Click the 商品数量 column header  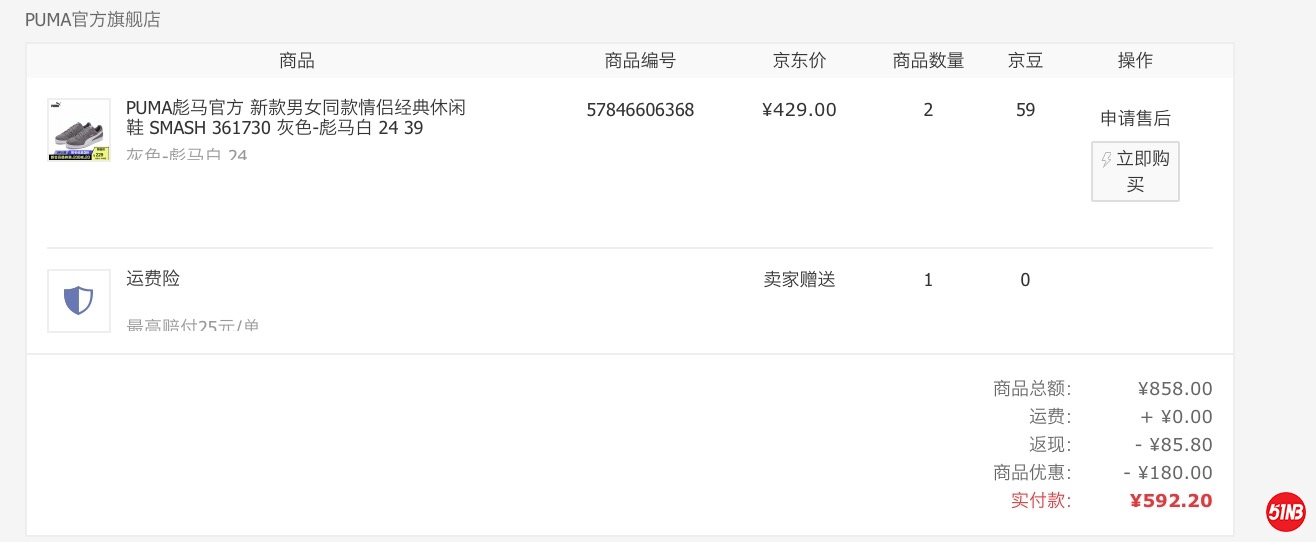coord(928,61)
